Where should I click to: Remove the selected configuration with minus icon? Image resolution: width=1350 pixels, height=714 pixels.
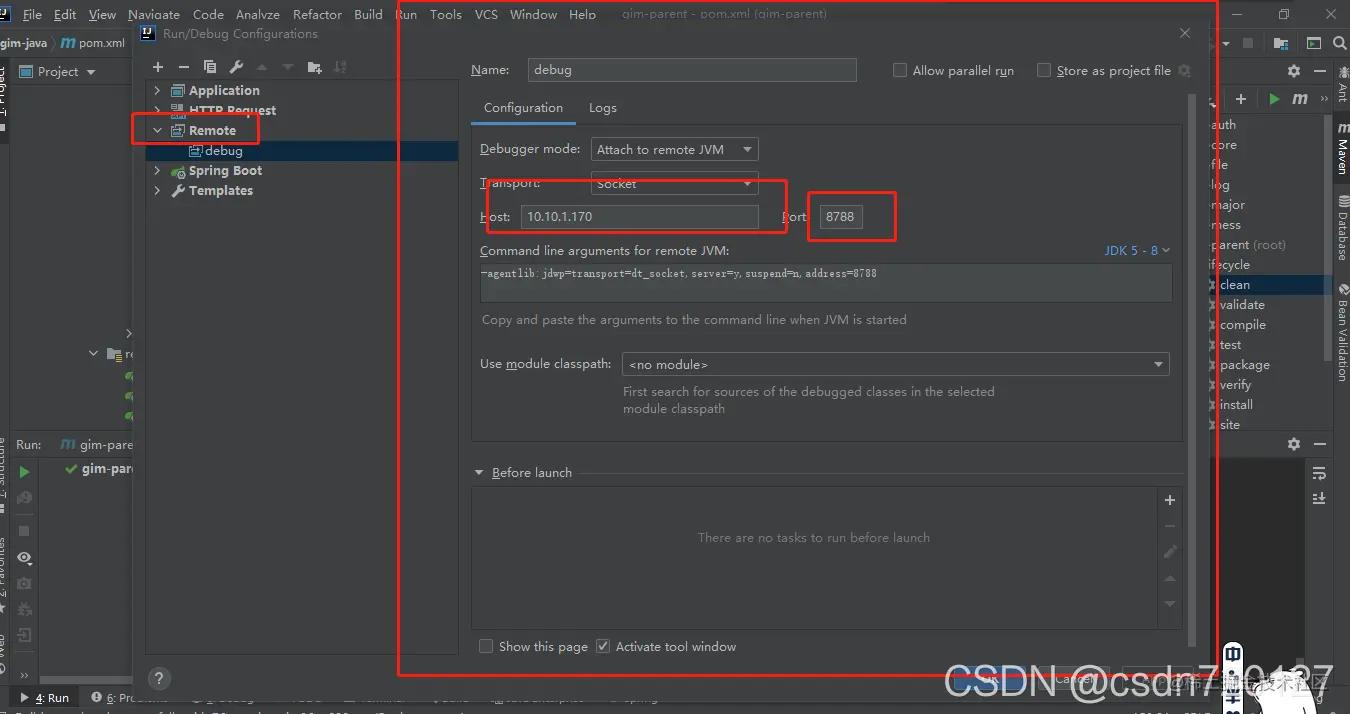[184, 67]
